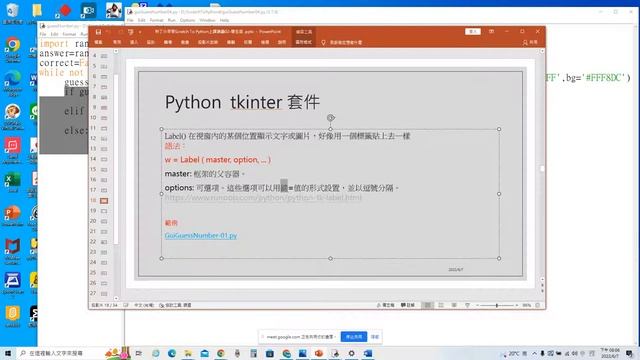This screenshot has height=360, width=640.
Task: Click the 中文(台灣) language indicator in status bar
Action: (144, 305)
